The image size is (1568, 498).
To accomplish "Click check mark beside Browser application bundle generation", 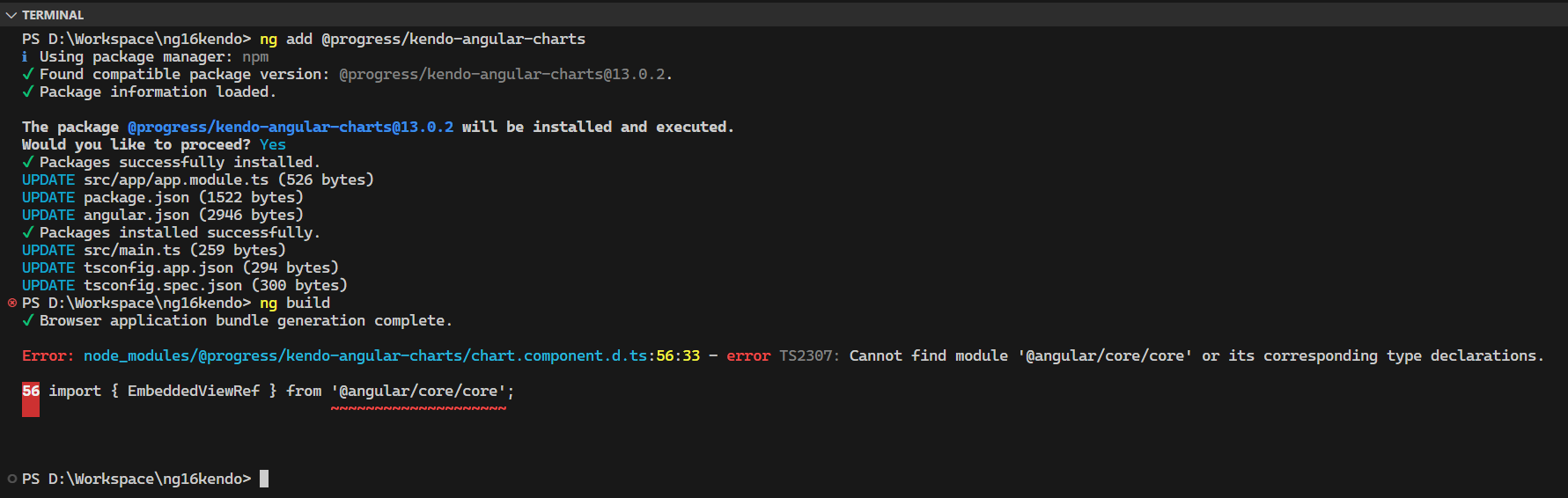I will 28,320.
